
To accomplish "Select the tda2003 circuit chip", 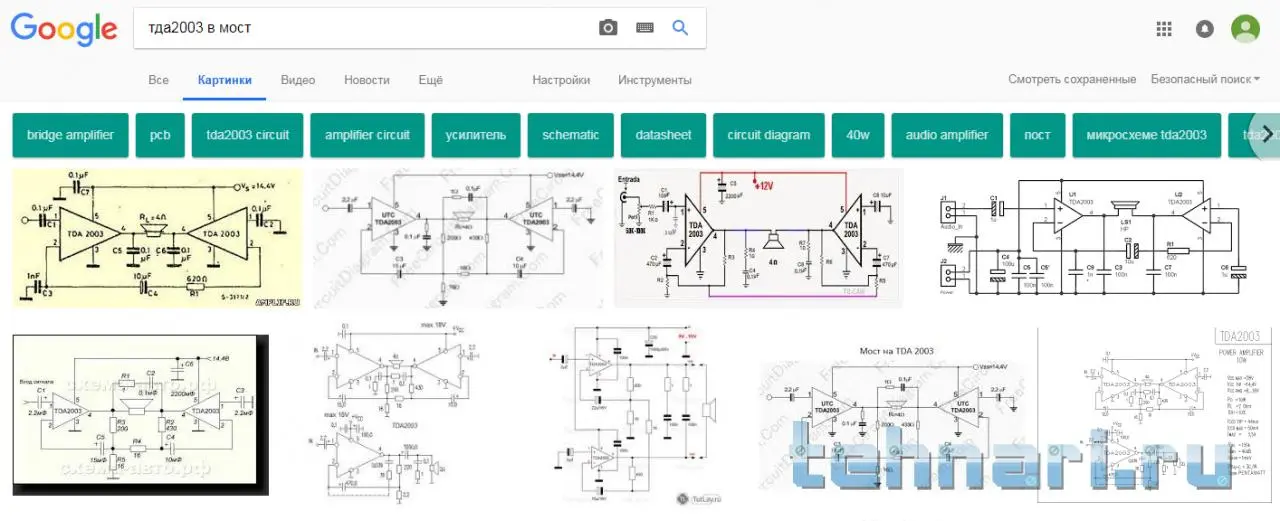I will point(247,135).
